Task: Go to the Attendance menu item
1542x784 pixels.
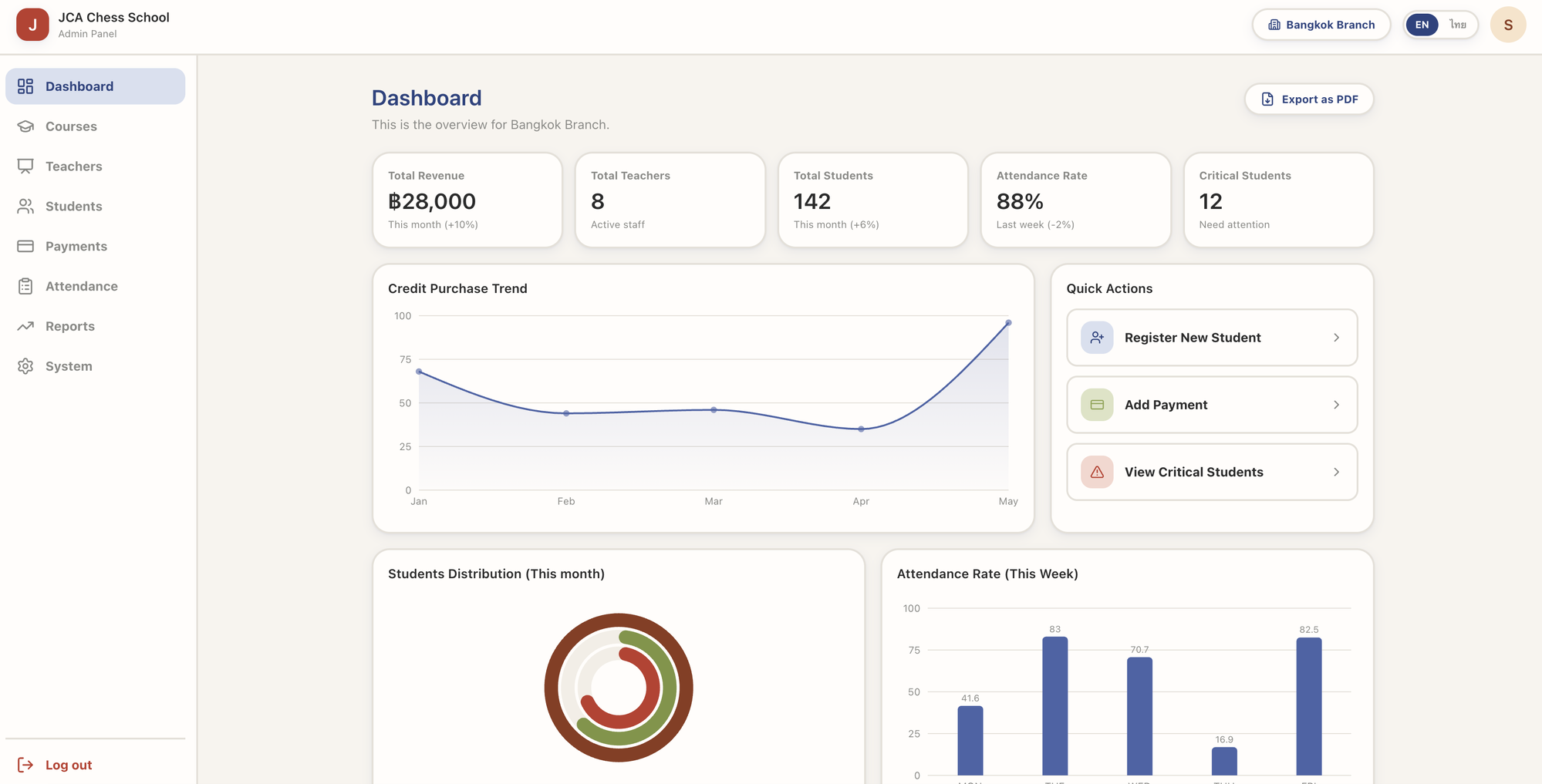Action: coord(96,287)
